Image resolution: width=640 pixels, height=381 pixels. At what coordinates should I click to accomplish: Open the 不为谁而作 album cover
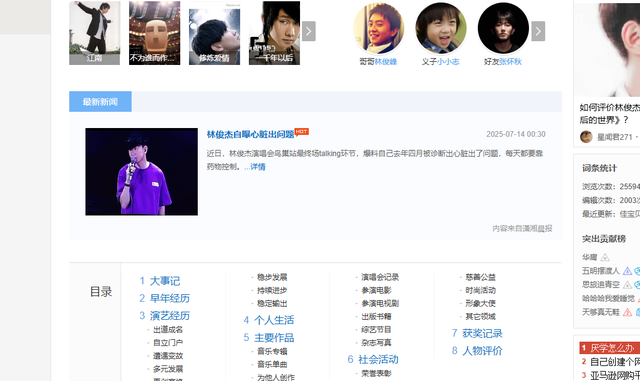(155, 33)
